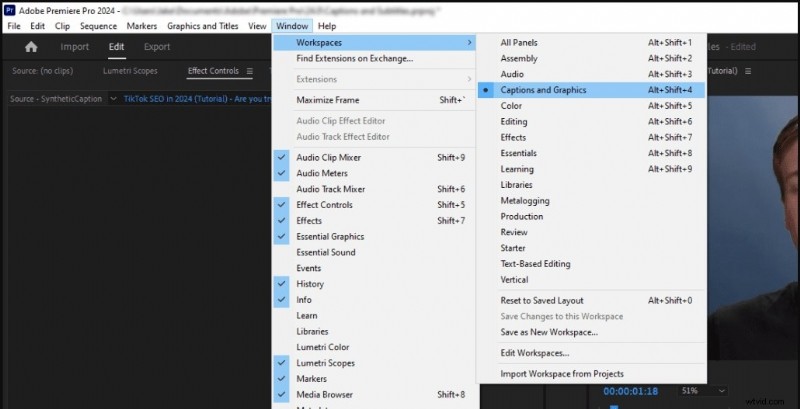Open the Markers menu
The height and width of the screenshot is (409, 800).
click(x=142, y=26)
